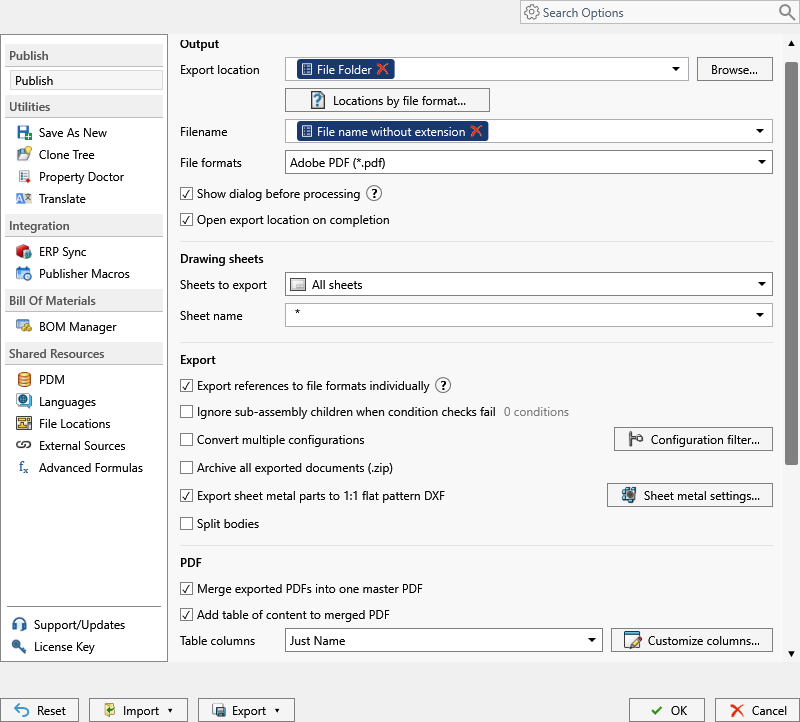Click the Support/Updates headset icon
This screenshot has height=722, width=800.
click(x=19, y=624)
